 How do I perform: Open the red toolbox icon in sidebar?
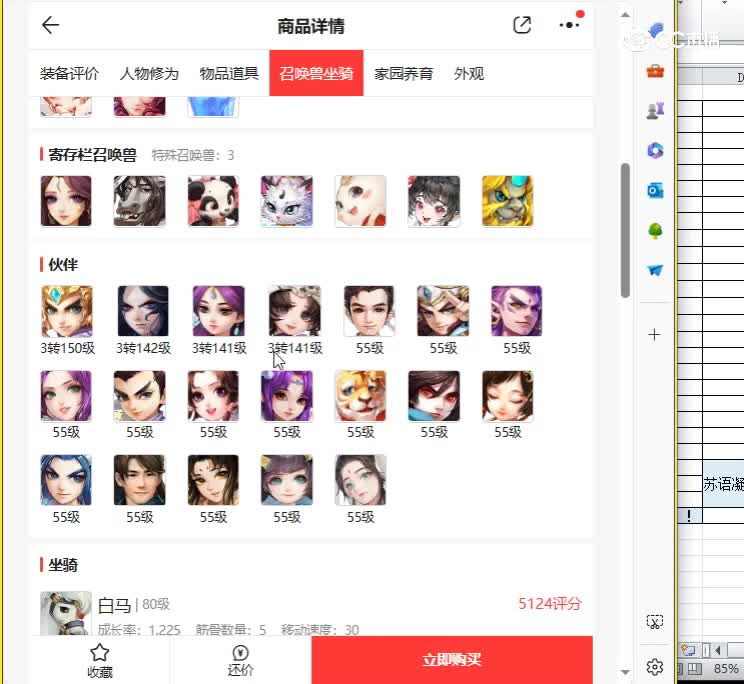click(655, 71)
